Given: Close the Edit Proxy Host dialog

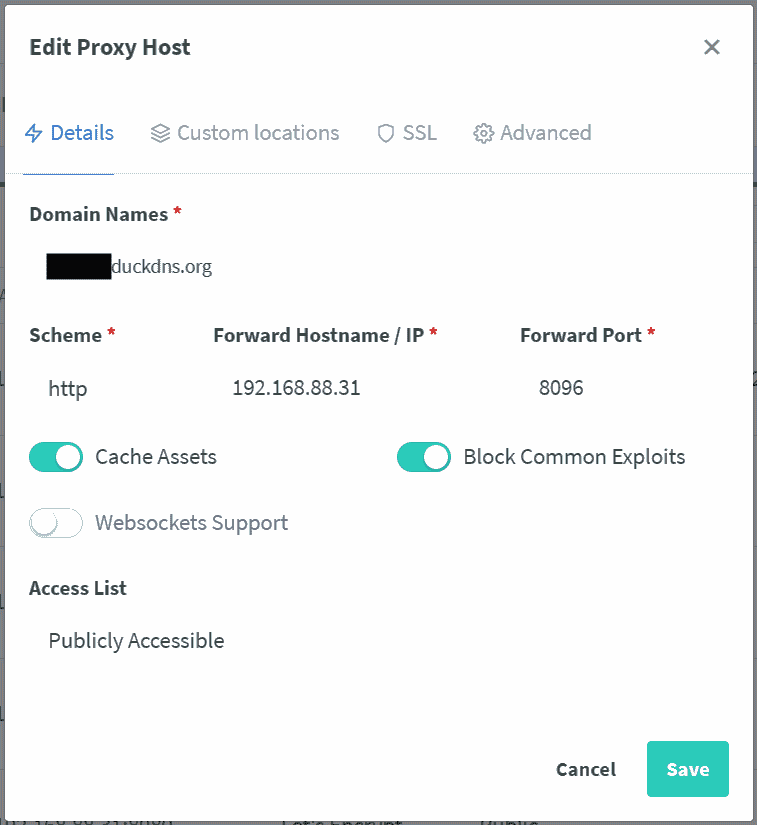Looking at the screenshot, I should (712, 47).
